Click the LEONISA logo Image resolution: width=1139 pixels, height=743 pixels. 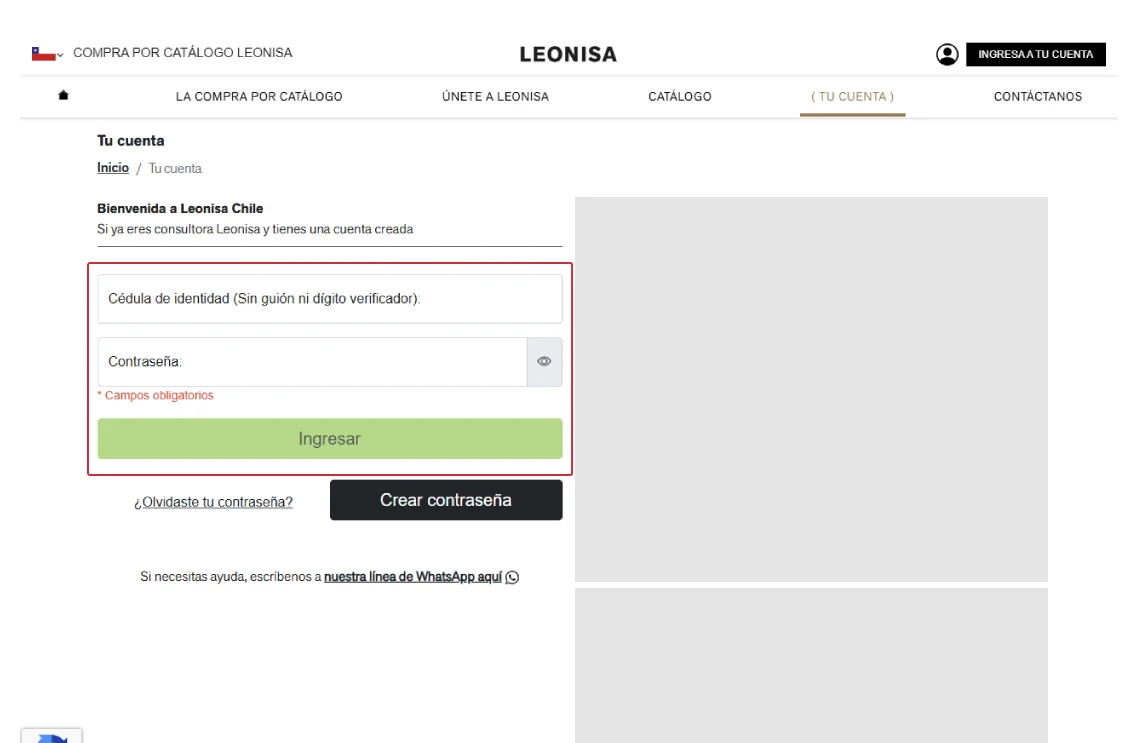pyautogui.click(x=568, y=55)
